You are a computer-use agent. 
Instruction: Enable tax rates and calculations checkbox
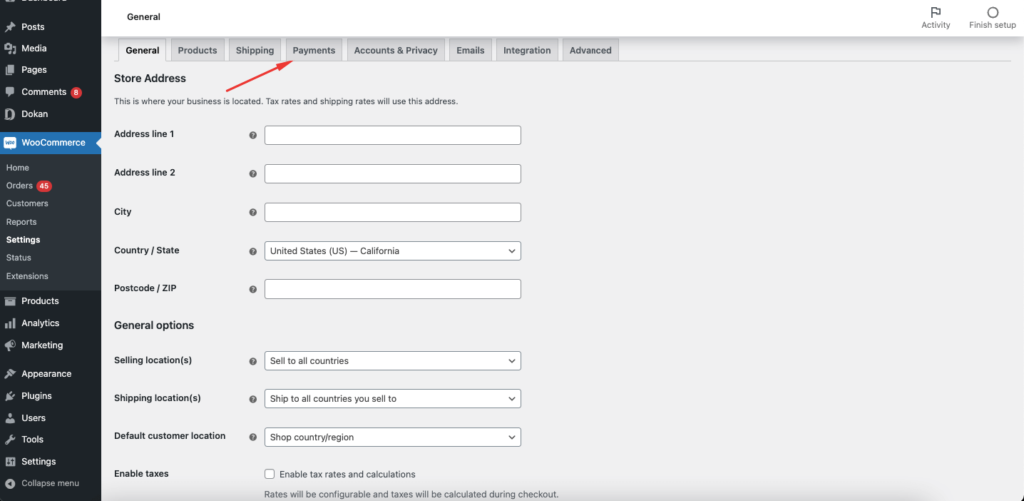(269, 474)
